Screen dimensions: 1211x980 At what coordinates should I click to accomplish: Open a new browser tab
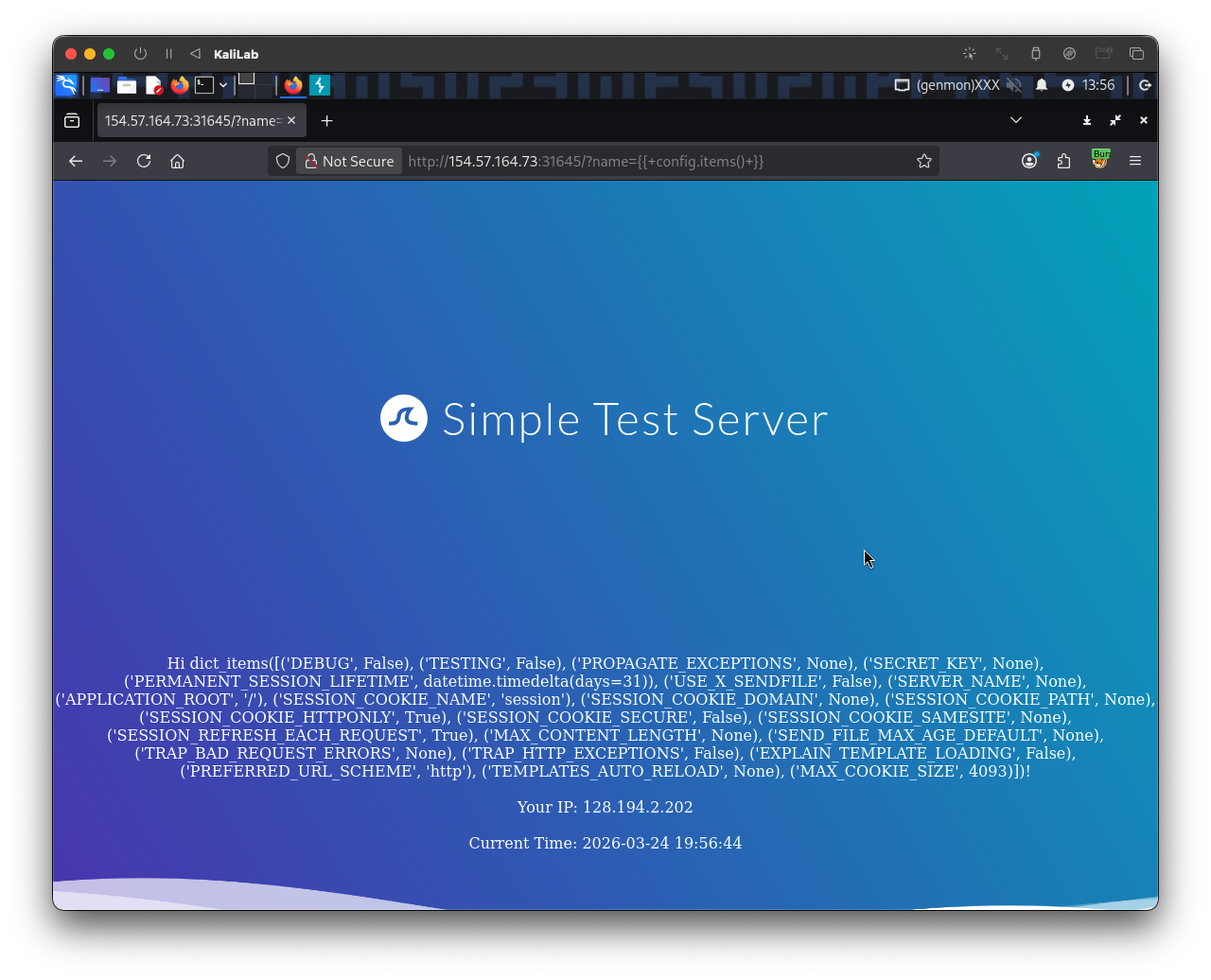click(326, 120)
